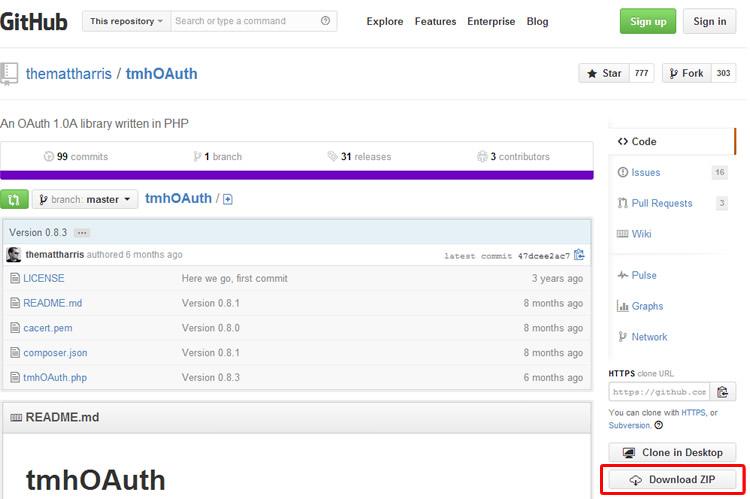Click Clone in Desktop button
This screenshot has width=750, height=499.
point(672,453)
